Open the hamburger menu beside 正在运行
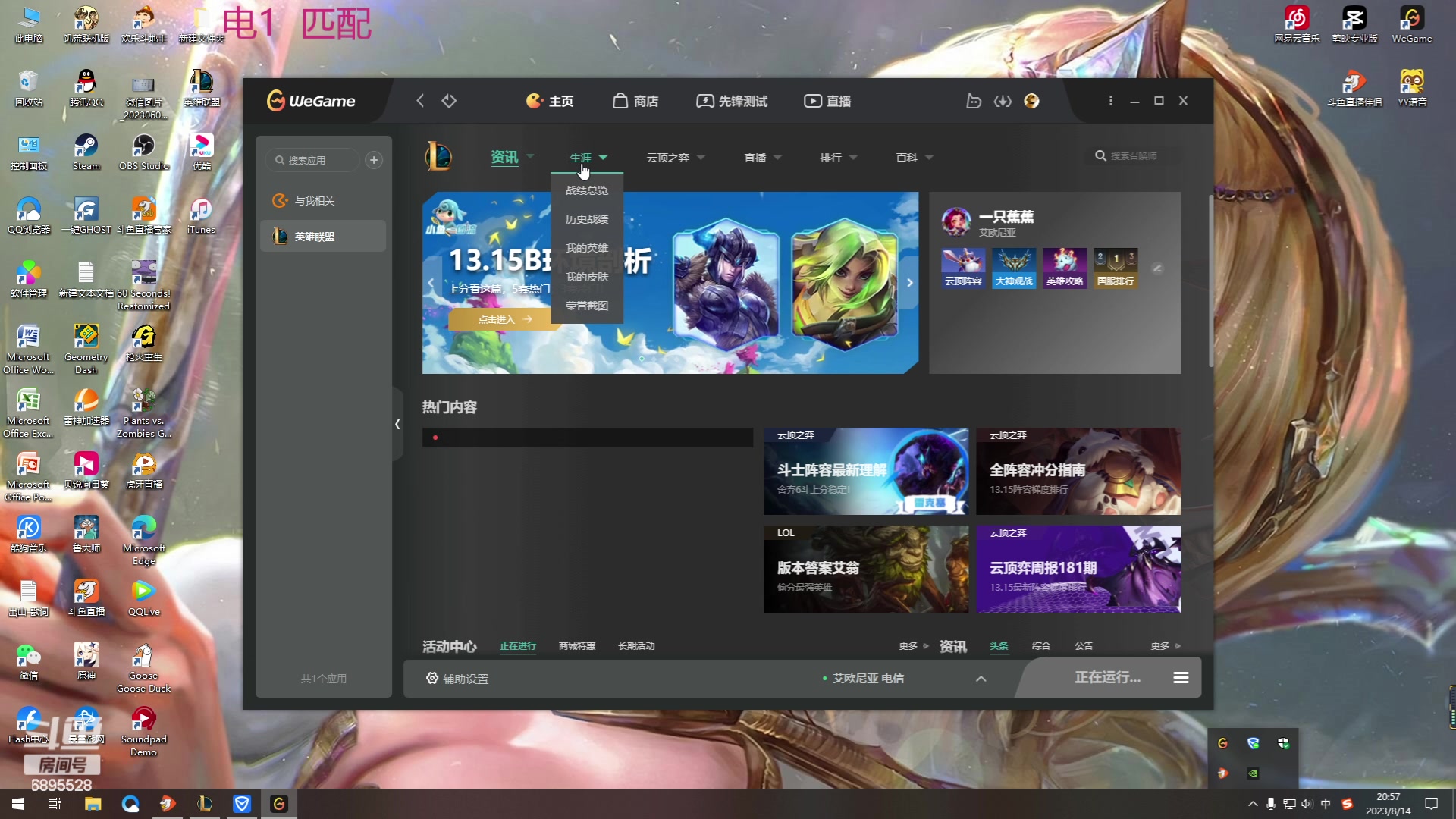The height and width of the screenshot is (819, 1456). click(1181, 677)
